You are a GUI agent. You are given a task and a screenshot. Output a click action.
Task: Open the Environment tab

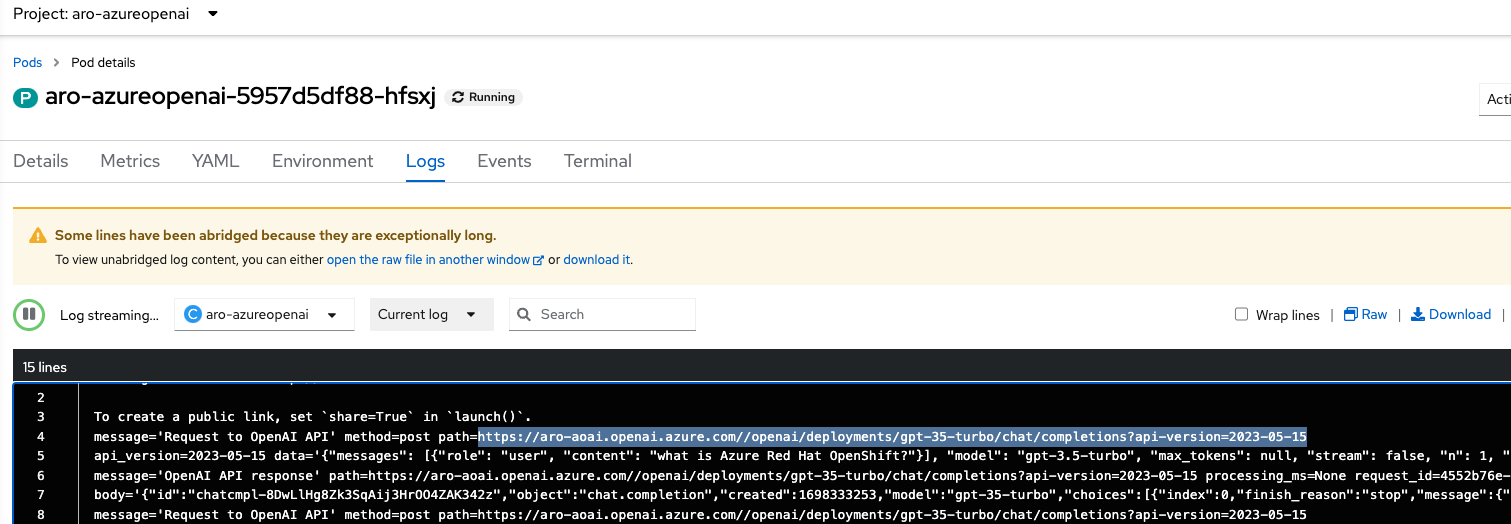point(322,161)
